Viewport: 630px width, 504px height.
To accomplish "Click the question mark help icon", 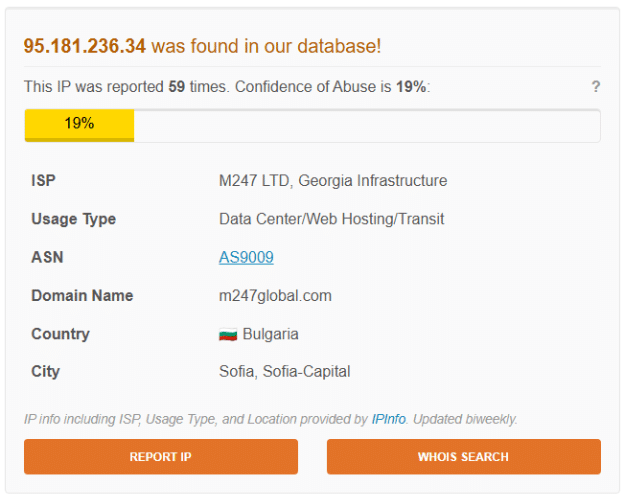I will pos(596,87).
